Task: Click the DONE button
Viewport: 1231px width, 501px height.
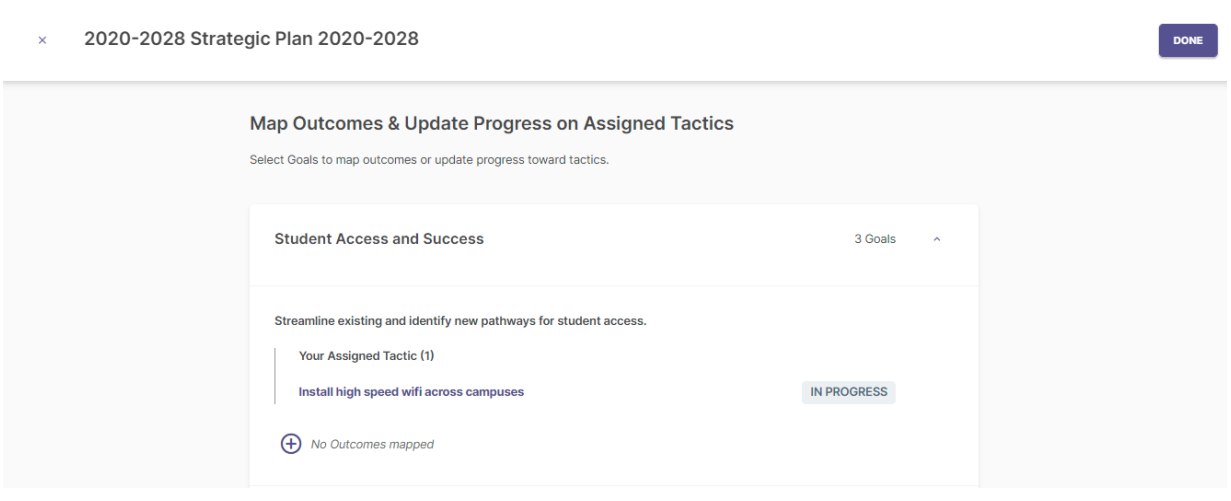Action: pos(1187,40)
